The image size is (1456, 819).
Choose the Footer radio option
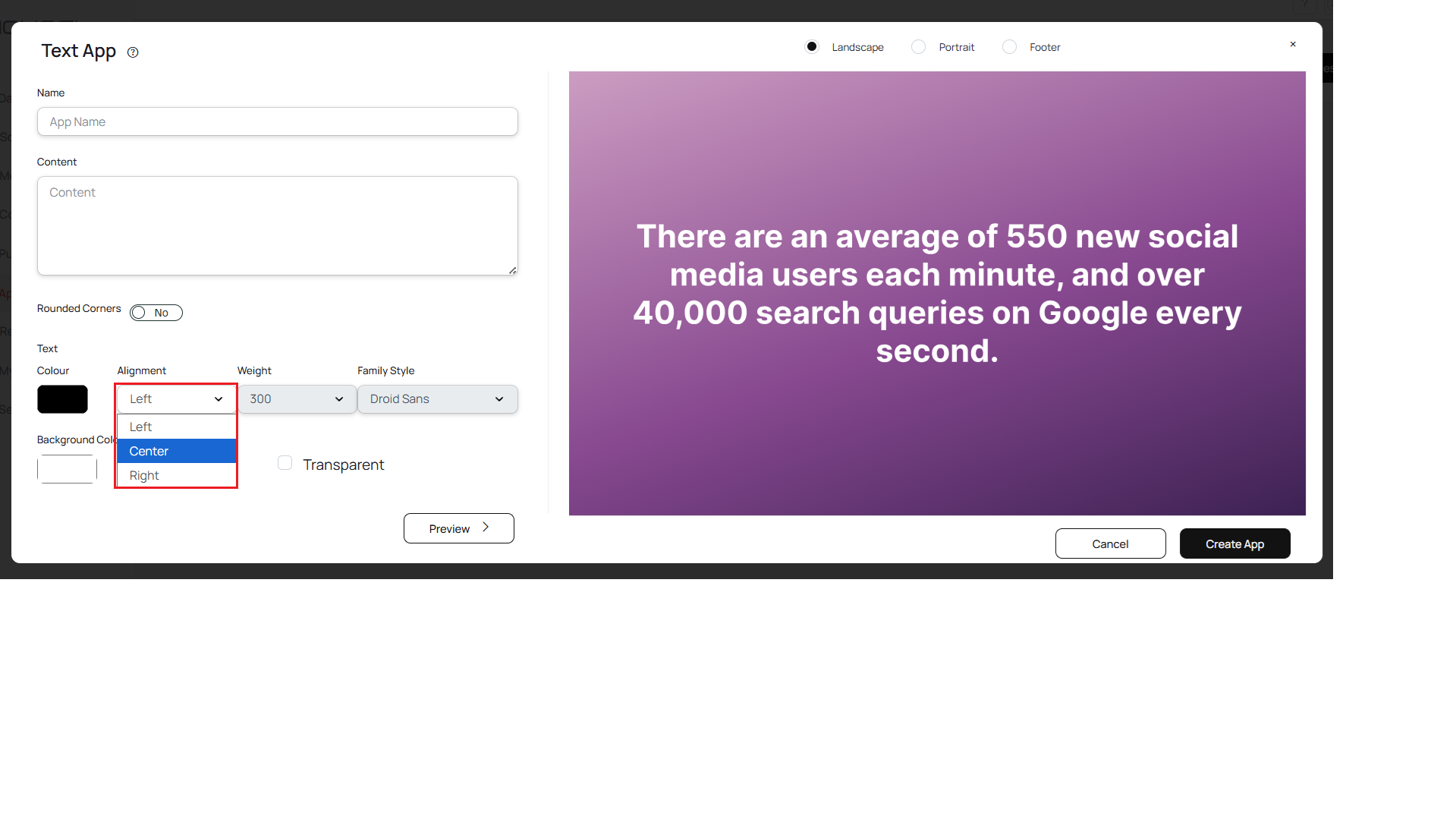tap(1009, 47)
